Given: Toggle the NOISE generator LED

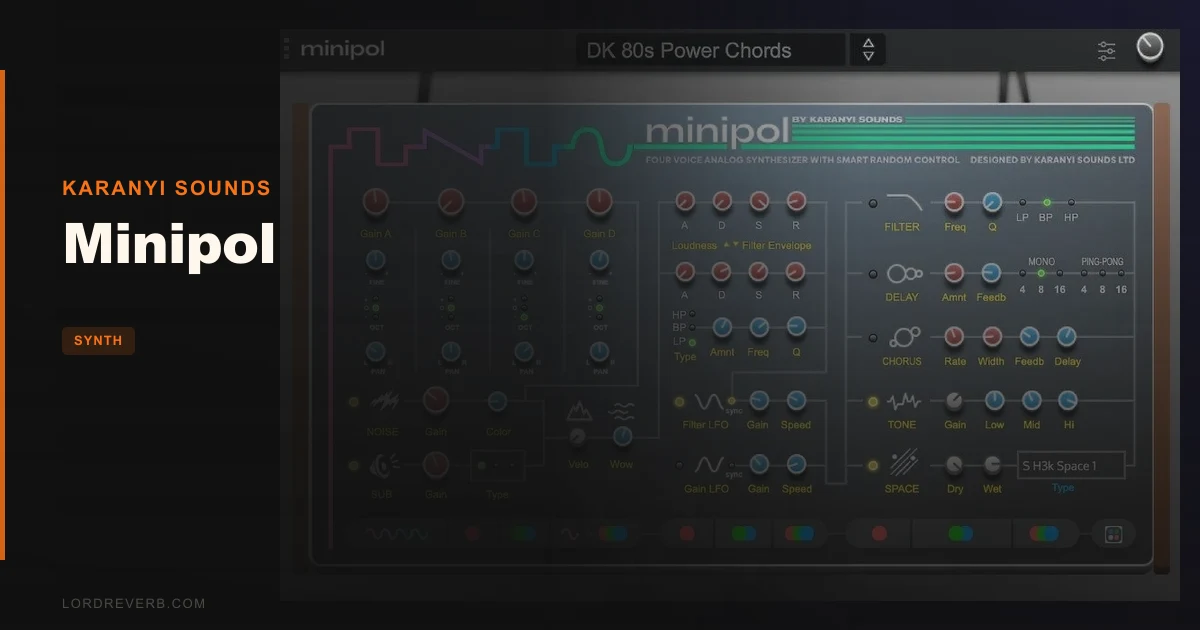Looking at the screenshot, I should pos(353,402).
